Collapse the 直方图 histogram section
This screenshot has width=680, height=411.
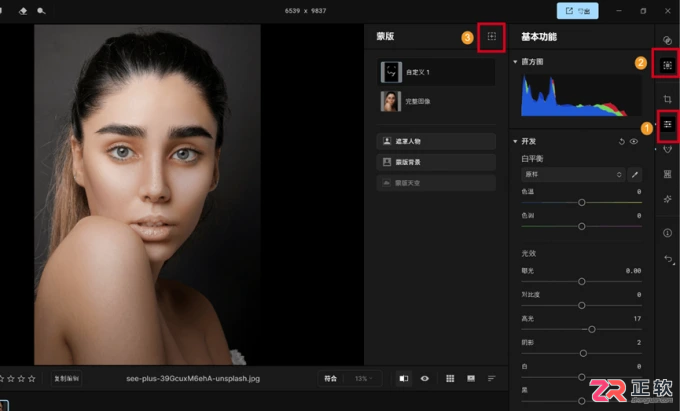click(x=515, y=62)
